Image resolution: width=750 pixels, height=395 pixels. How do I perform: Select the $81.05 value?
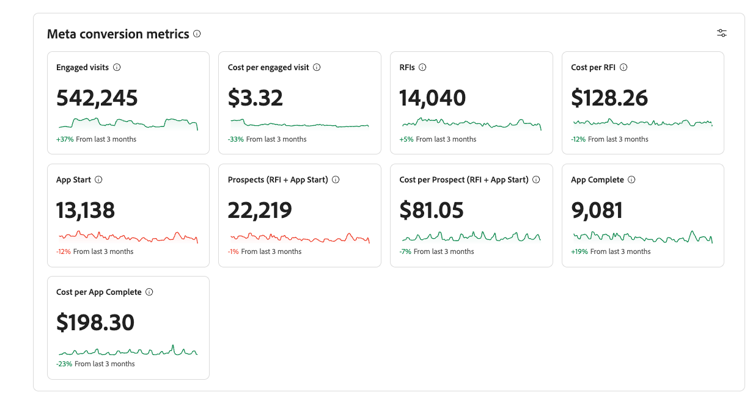pos(431,210)
